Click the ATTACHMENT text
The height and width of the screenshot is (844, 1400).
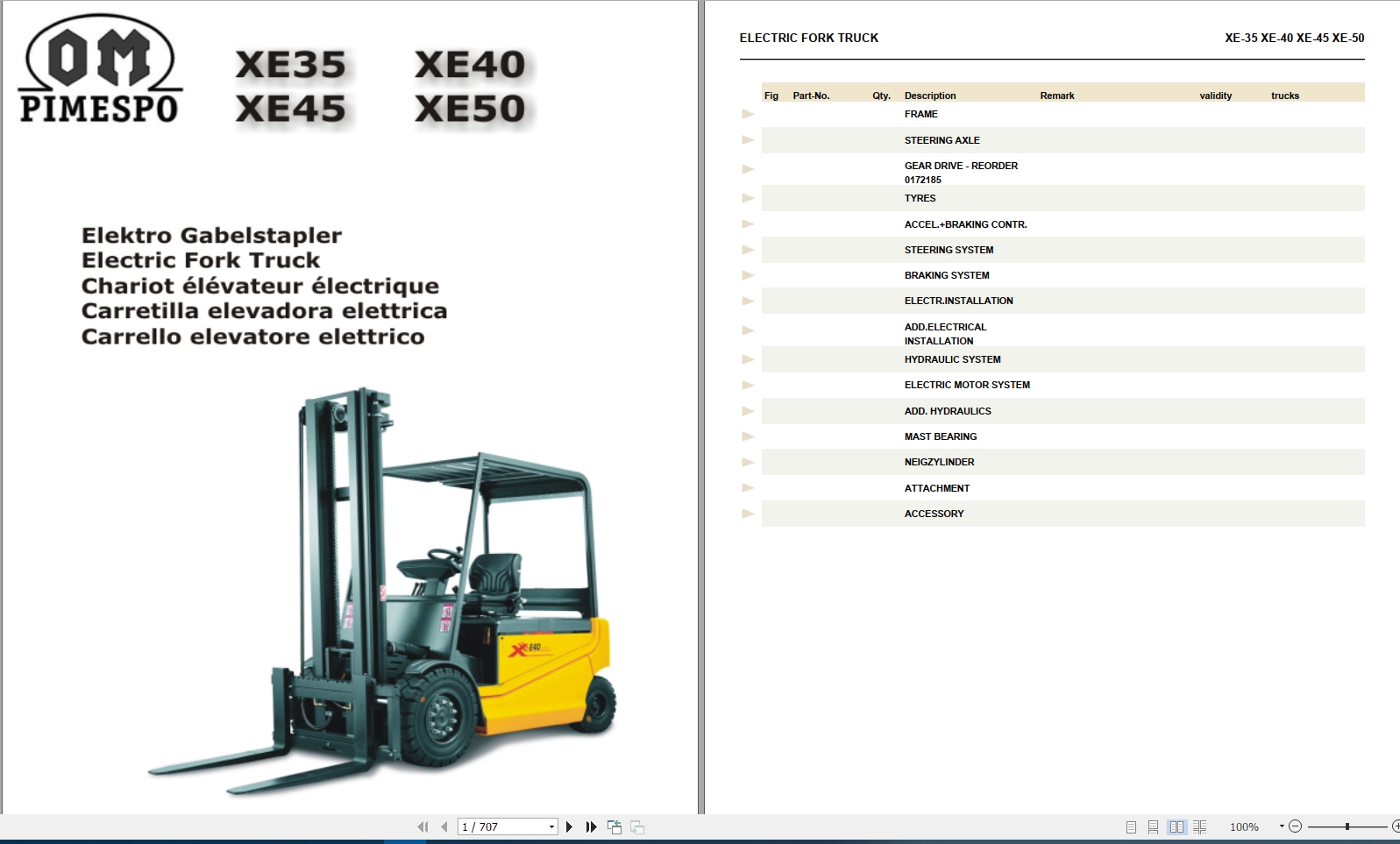pos(936,488)
